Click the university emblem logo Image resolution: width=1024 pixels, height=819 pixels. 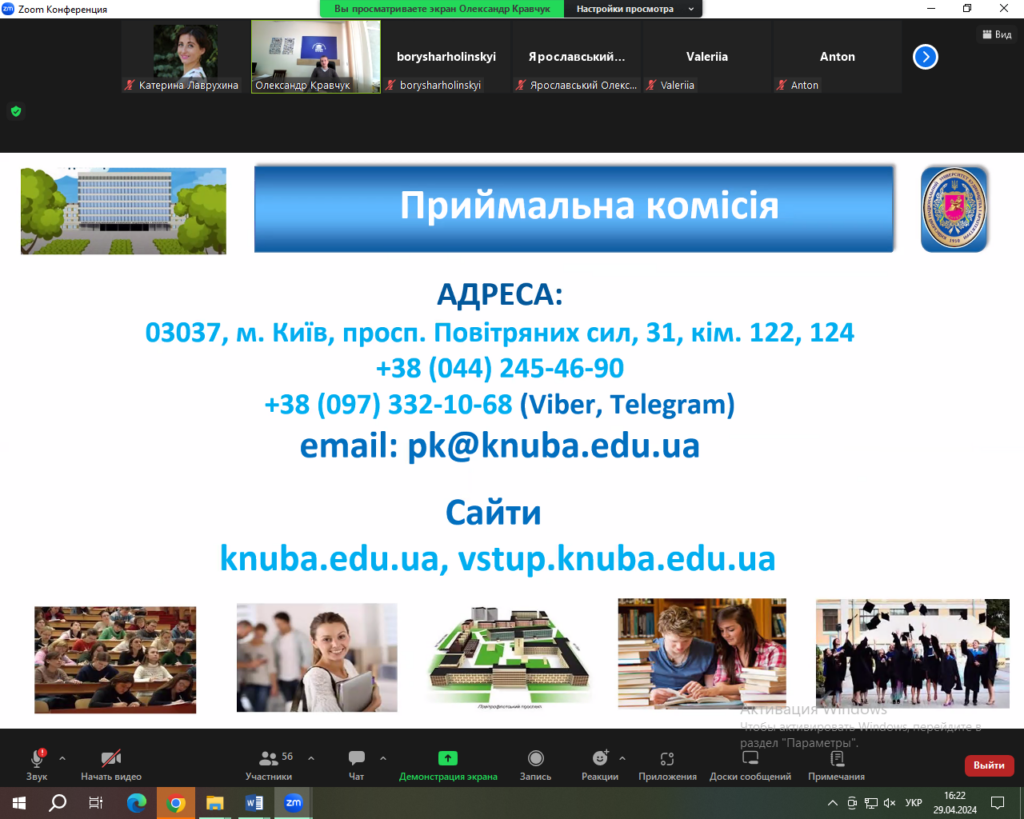954,209
